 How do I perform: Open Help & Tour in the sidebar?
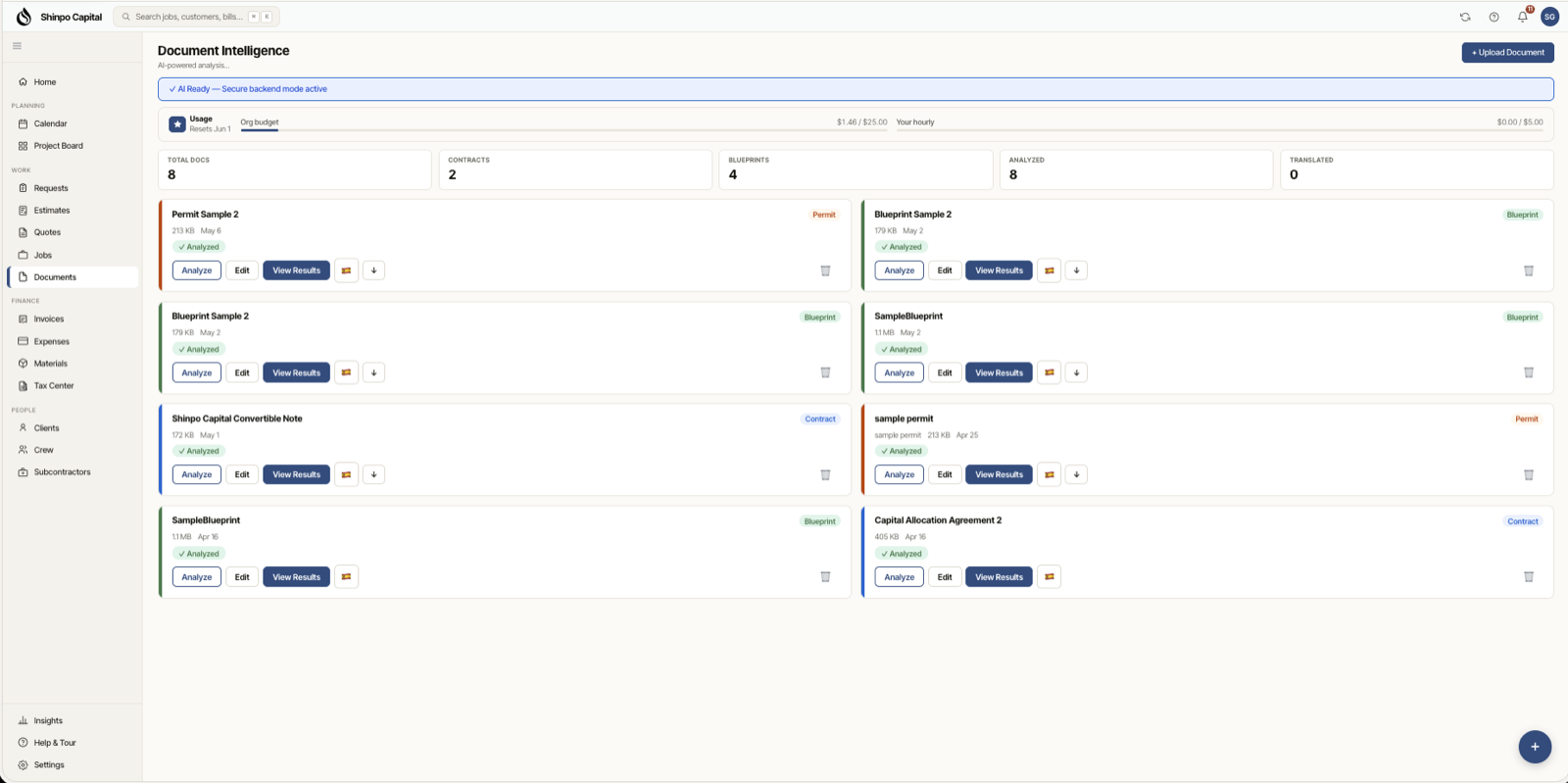pos(72,743)
